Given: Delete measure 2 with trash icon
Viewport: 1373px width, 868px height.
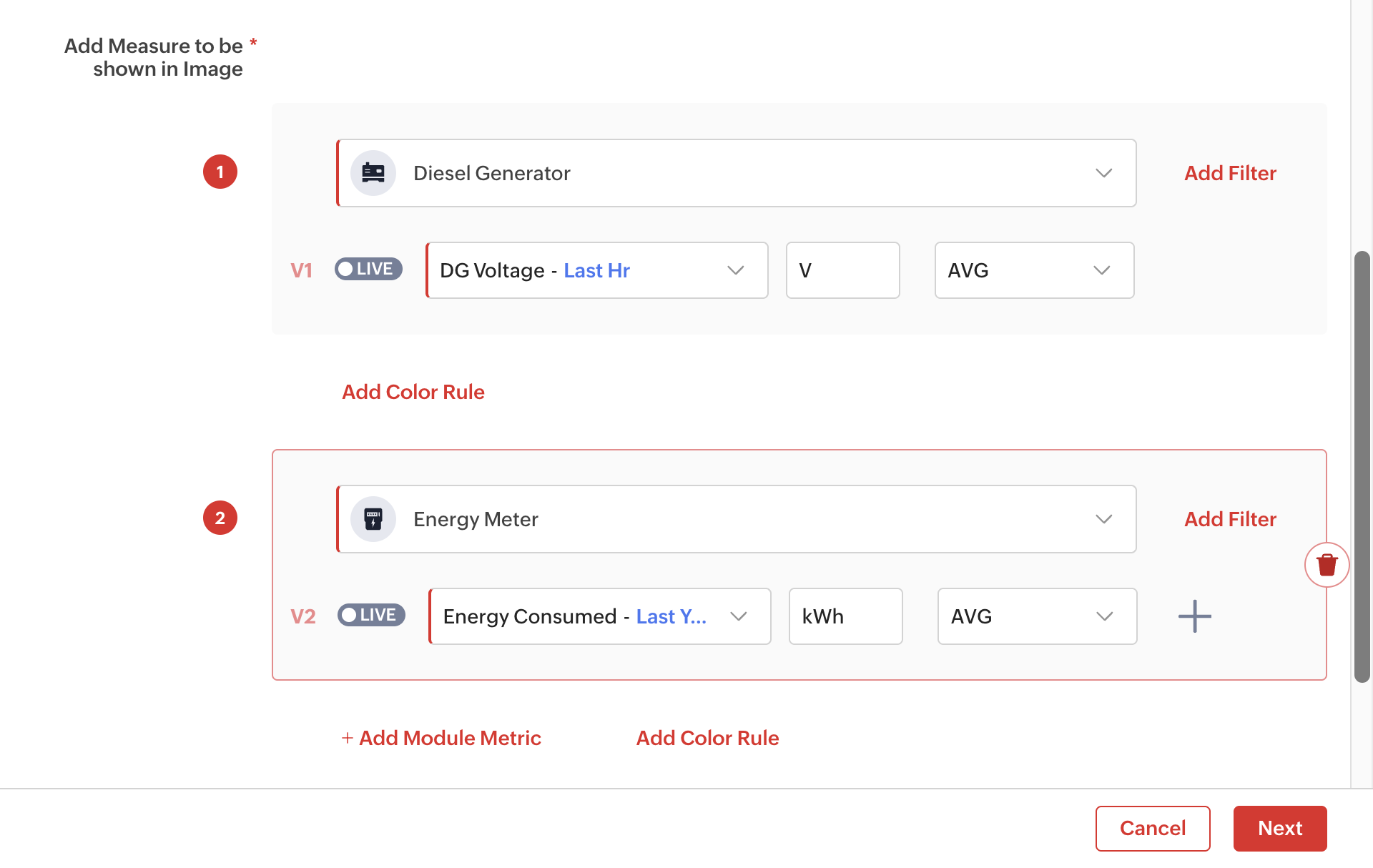Looking at the screenshot, I should click(x=1327, y=565).
